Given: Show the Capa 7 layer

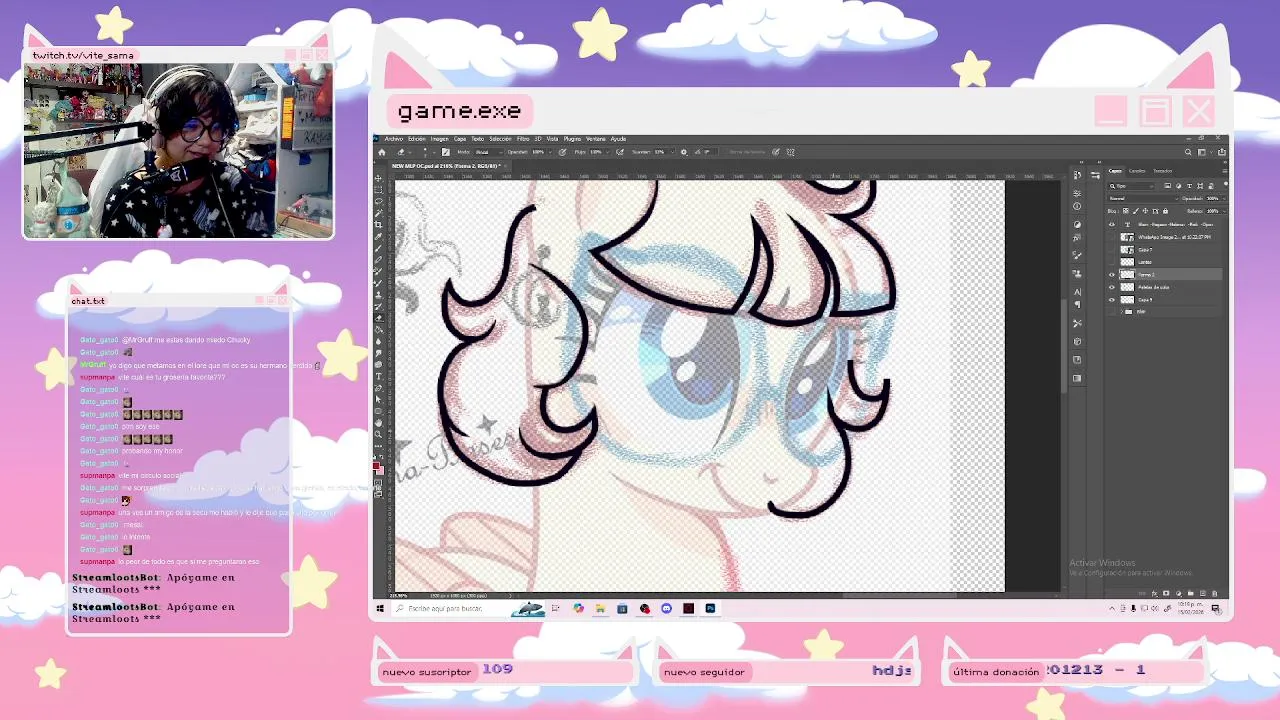Looking at the screenshot, I should point(1111,250).
